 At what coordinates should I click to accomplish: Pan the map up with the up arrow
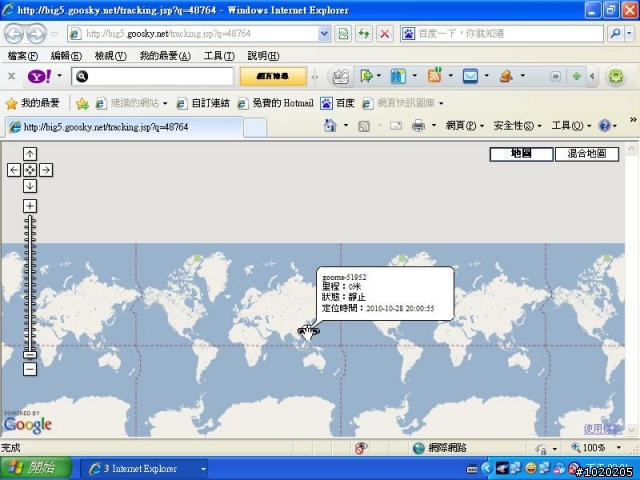click(30, 154)
